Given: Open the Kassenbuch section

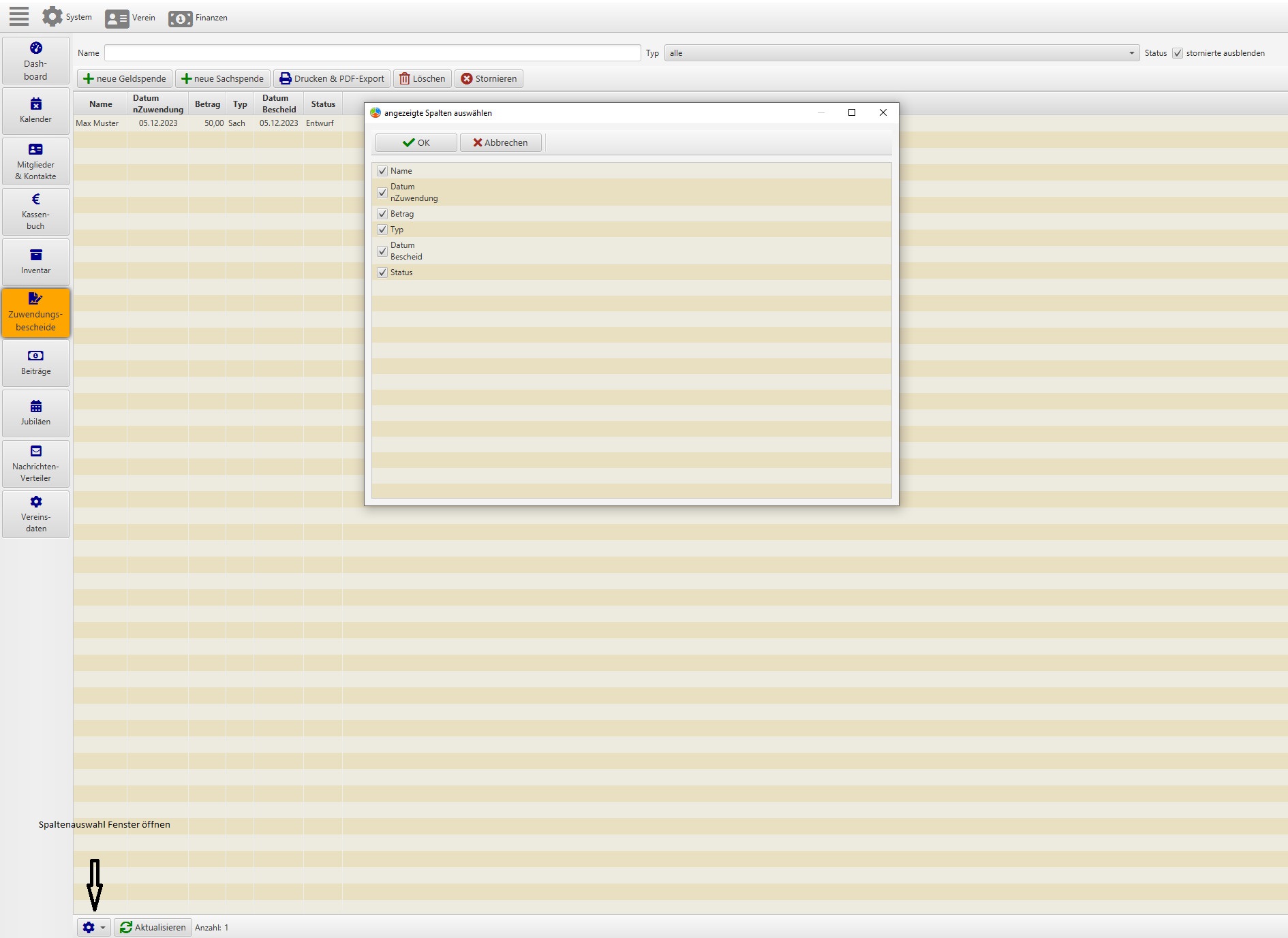Looking at the screenshot, I should [x=35, y=212].
